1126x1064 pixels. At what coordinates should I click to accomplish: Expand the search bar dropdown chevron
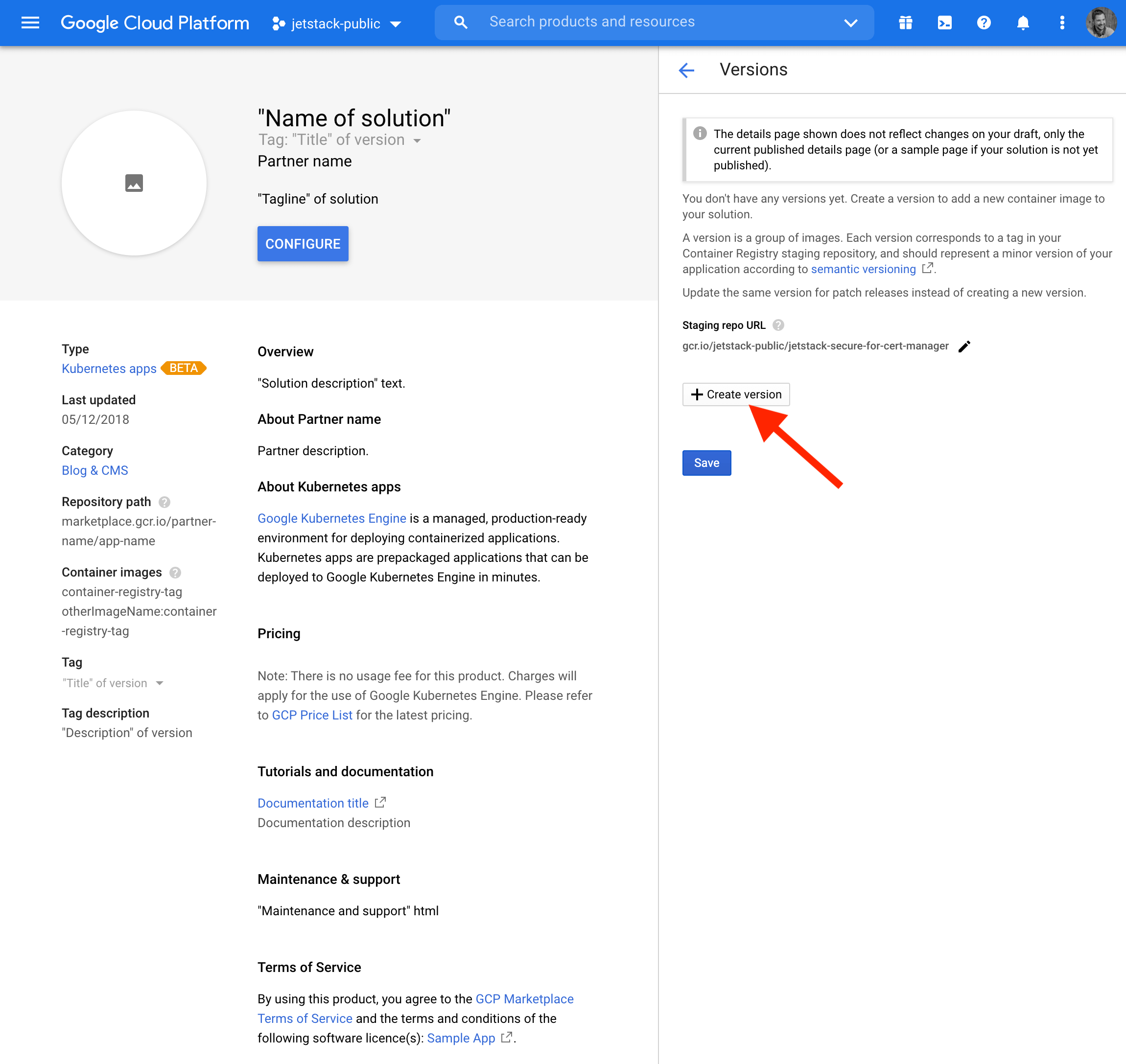[850, 23]
